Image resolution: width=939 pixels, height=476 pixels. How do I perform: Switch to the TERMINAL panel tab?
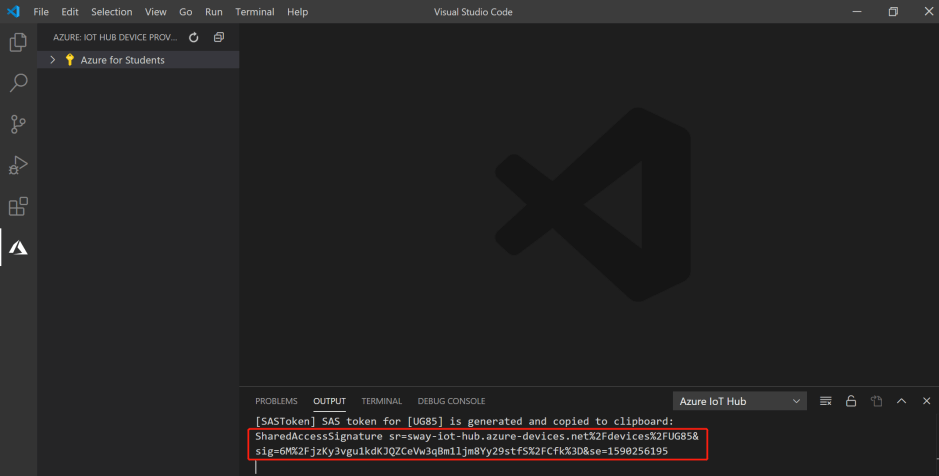tap(381, 401)
